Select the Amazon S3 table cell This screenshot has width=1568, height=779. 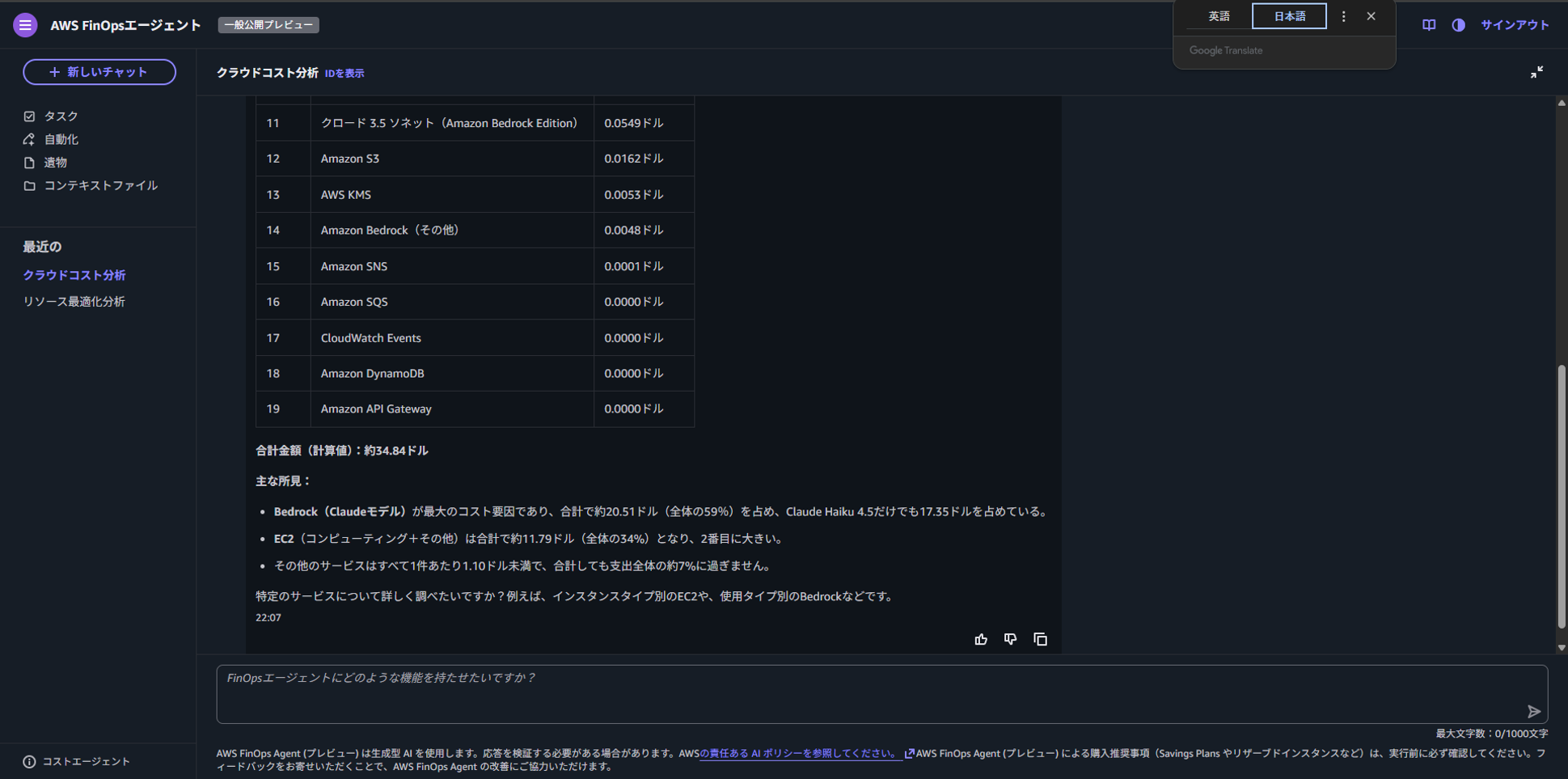[452, 159]
